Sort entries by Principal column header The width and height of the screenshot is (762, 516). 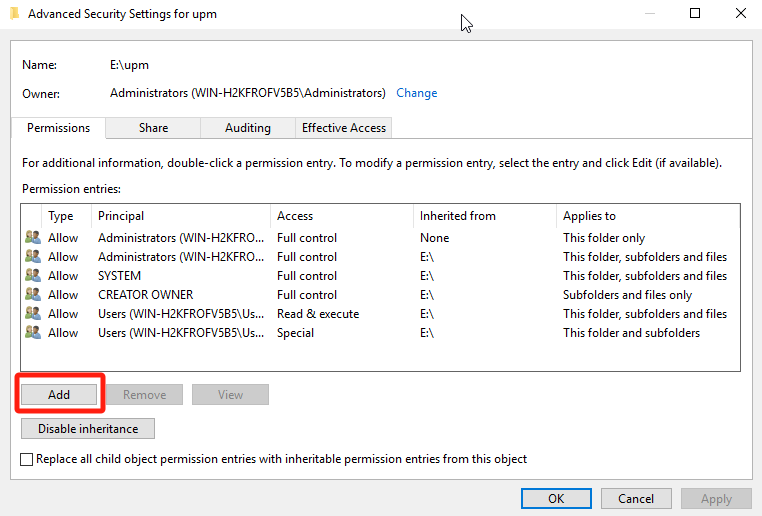(x=180, y=215)
